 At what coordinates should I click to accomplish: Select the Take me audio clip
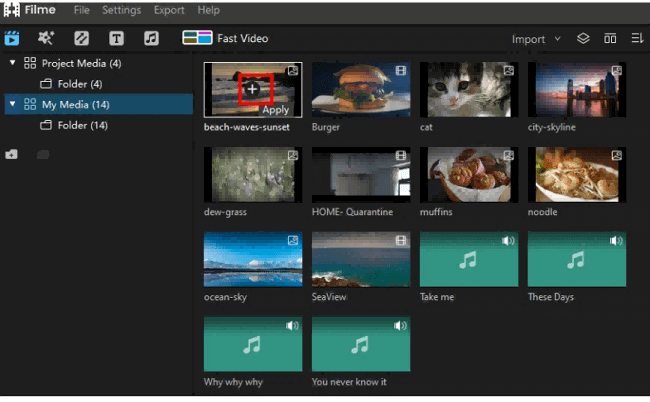(x=469, y=259)
